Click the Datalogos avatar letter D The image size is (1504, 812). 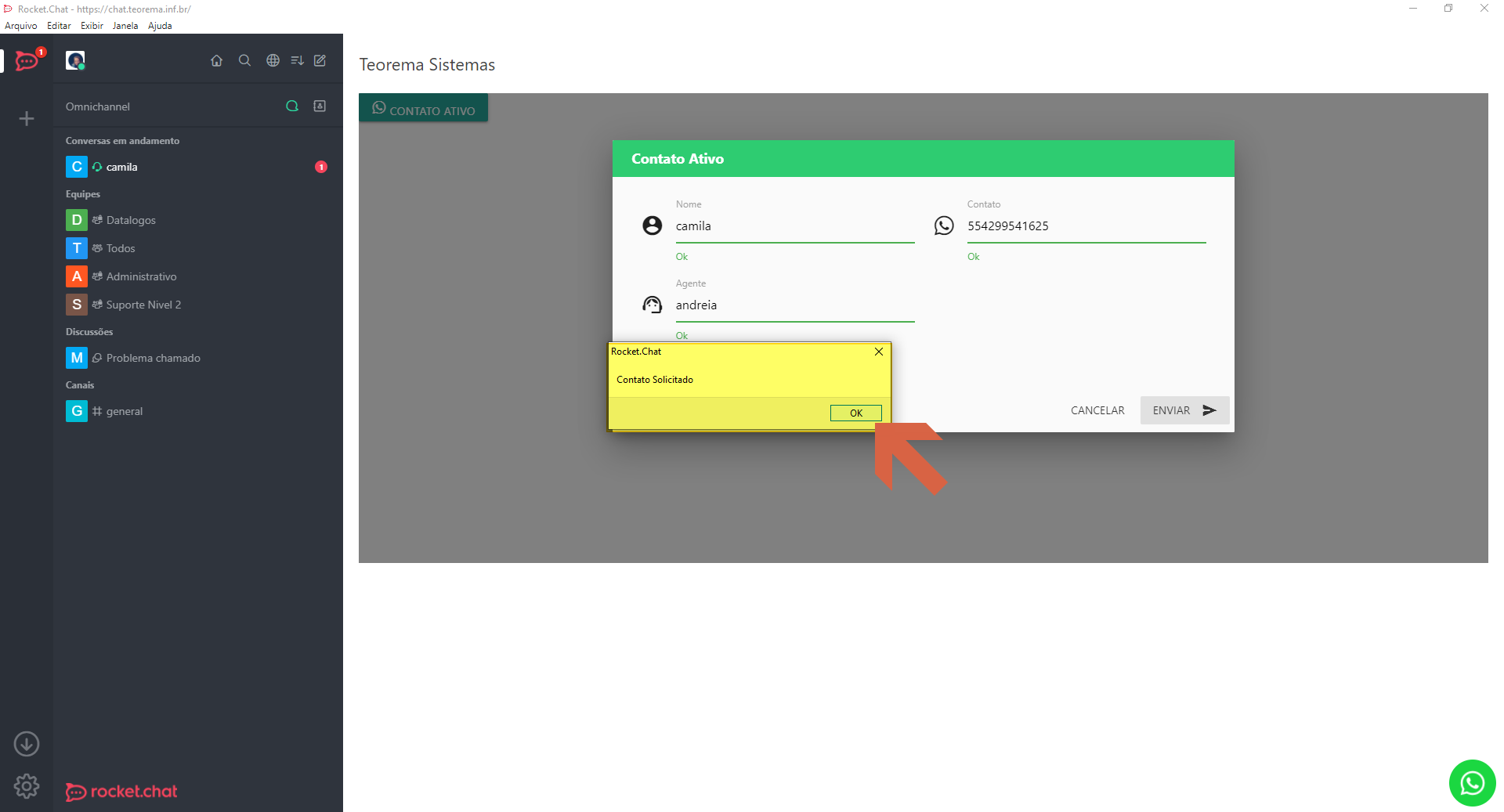(77, 220)
